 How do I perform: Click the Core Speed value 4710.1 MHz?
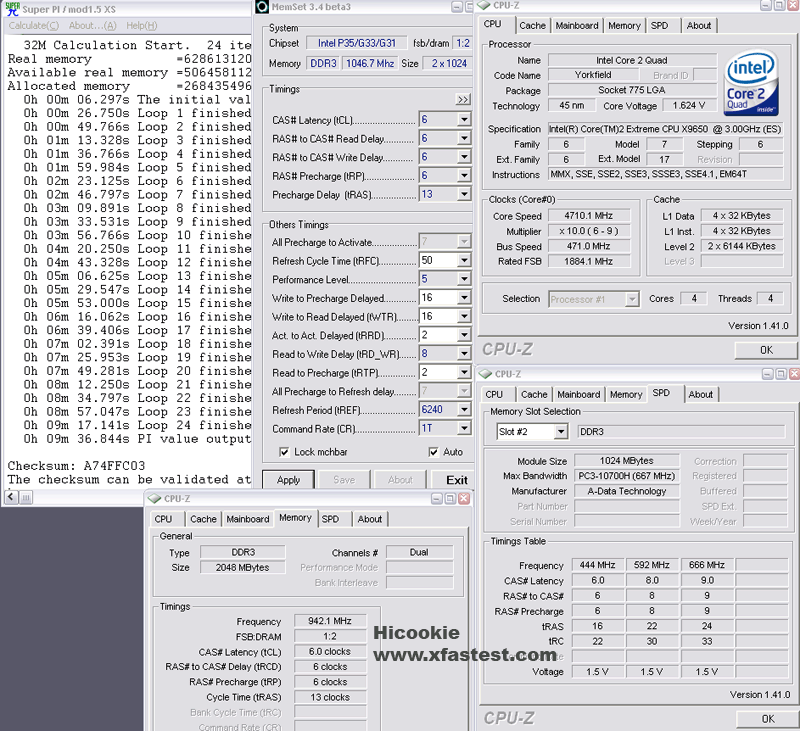pyautogui.click(x=589, y=216)
